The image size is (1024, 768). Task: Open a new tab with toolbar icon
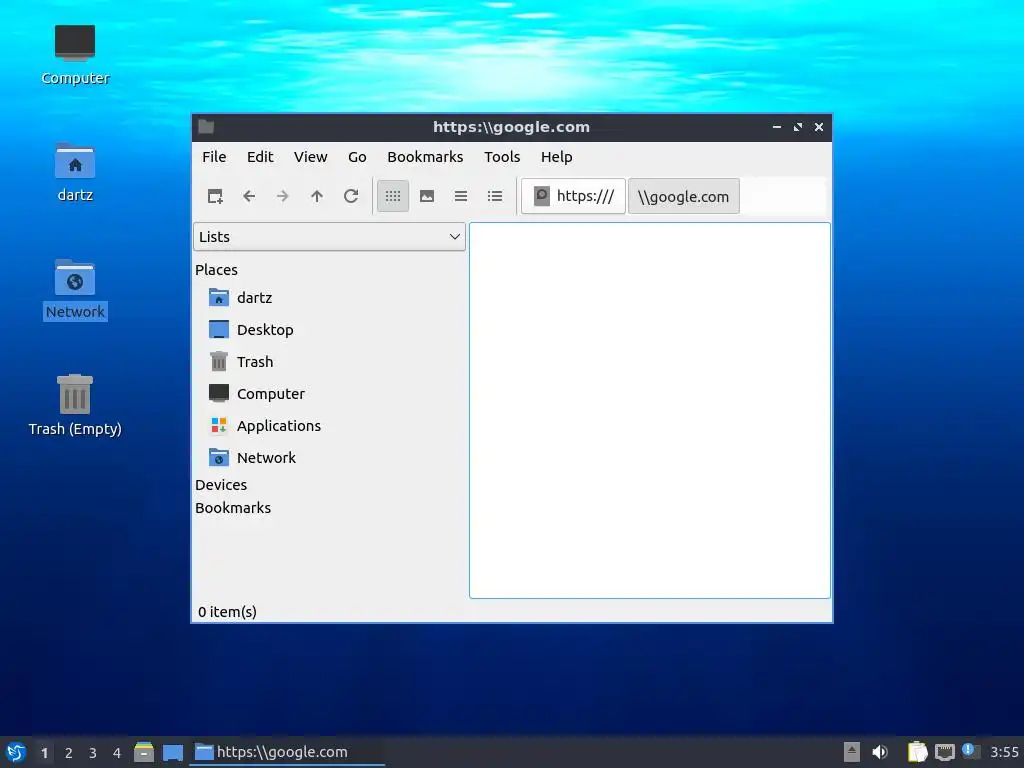point(215,196)
